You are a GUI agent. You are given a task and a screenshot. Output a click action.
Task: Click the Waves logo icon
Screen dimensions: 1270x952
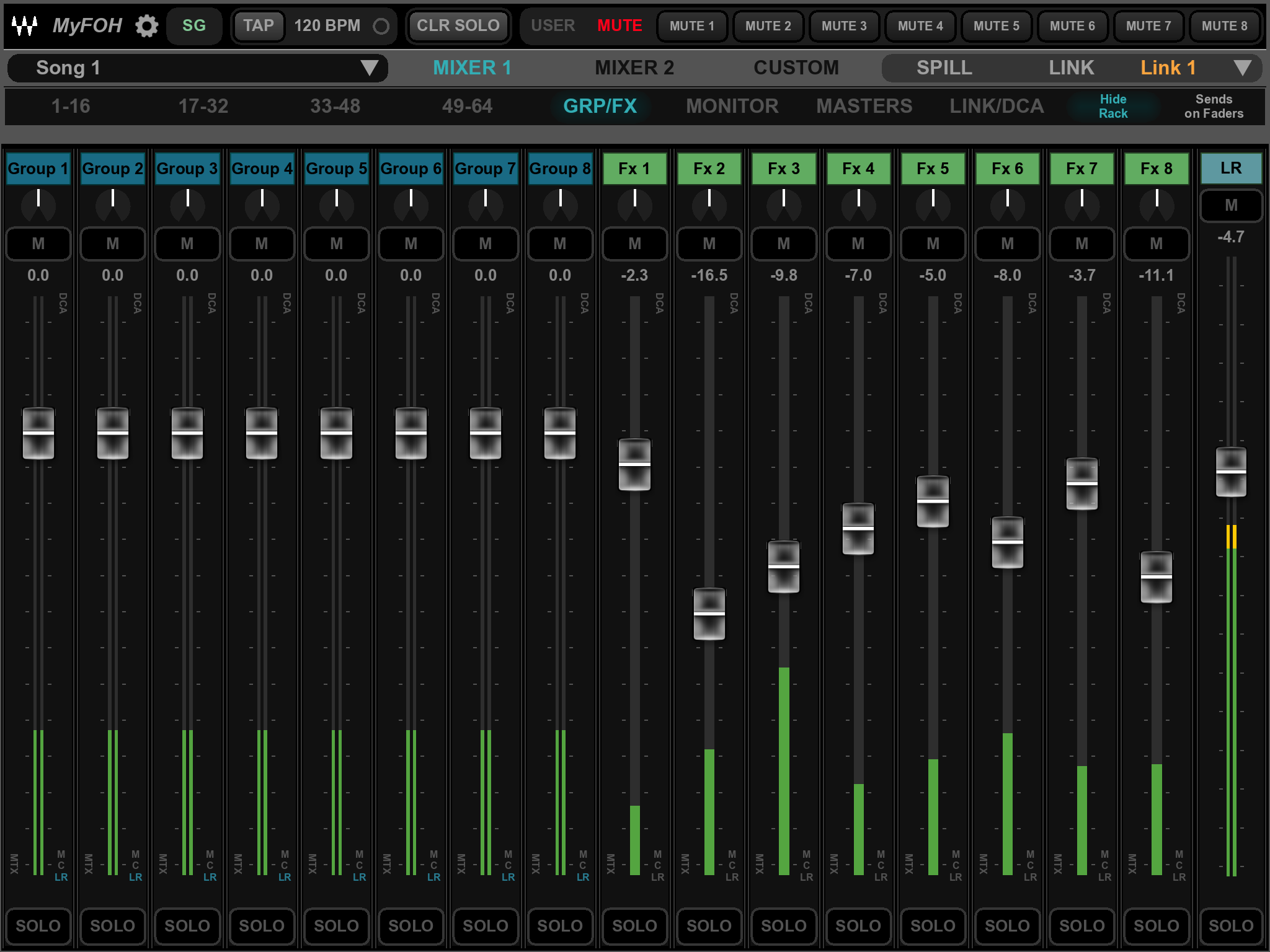pos(25,26)
